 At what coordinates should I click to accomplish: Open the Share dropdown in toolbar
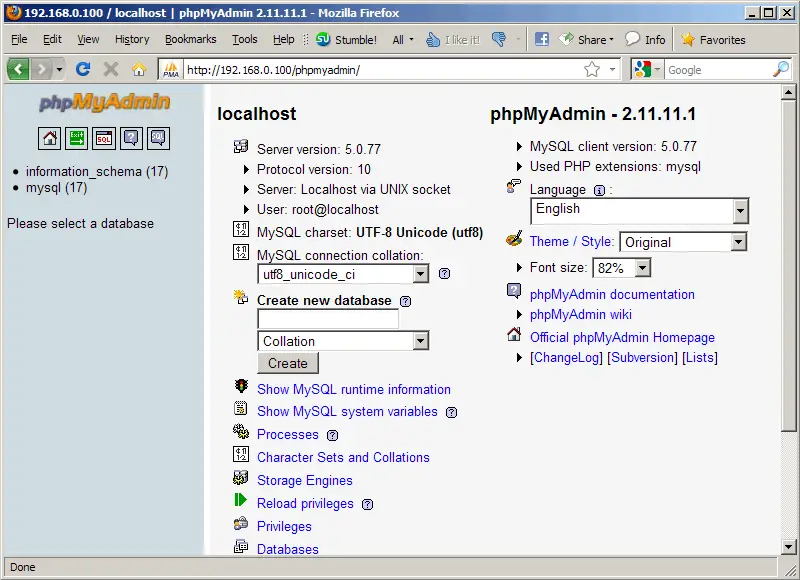(587, 39)
